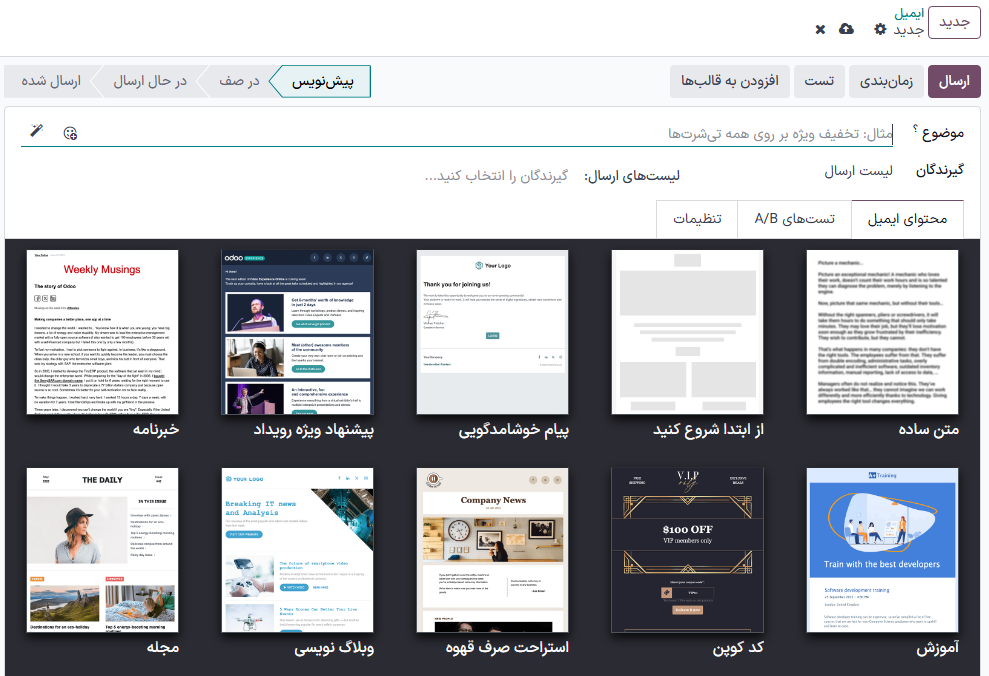Select the خبرنامه newsletter template

pos(102,333)
